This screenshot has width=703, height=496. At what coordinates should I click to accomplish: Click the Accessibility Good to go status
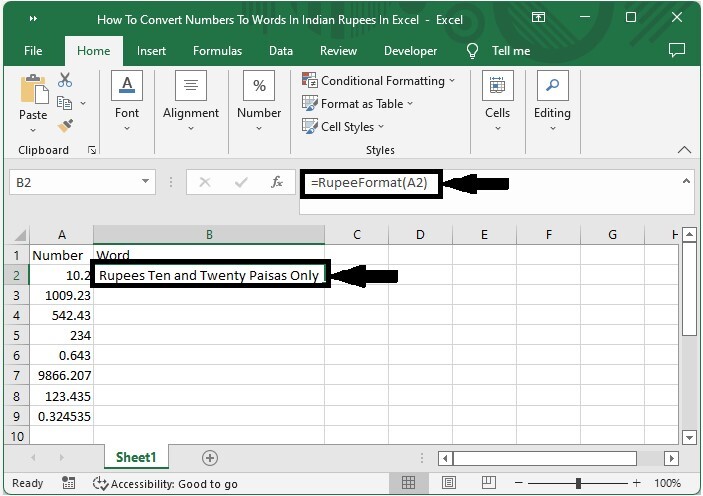tap(165, 483)
